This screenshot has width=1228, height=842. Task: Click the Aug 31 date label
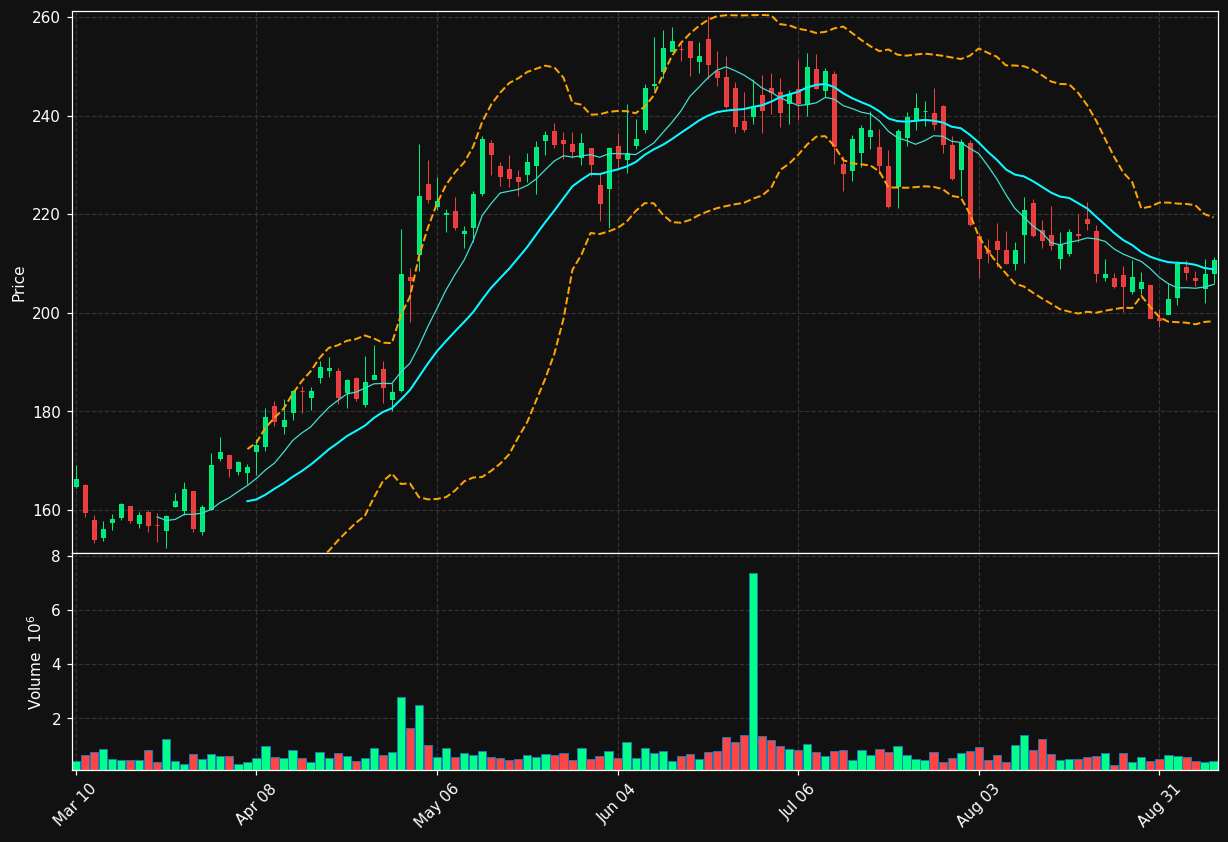pyautogui.click(x=1159, y=804)
